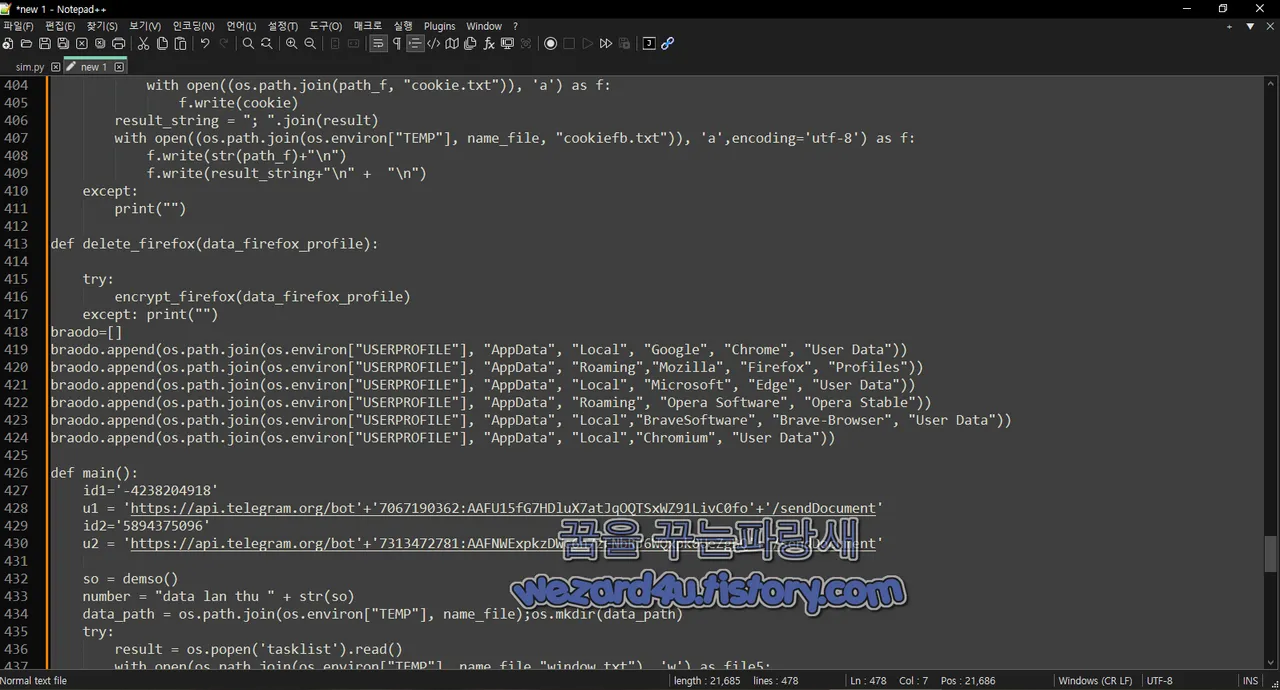Open the Function List (fx) icon

pyautogui.click(x=488, y=44)
